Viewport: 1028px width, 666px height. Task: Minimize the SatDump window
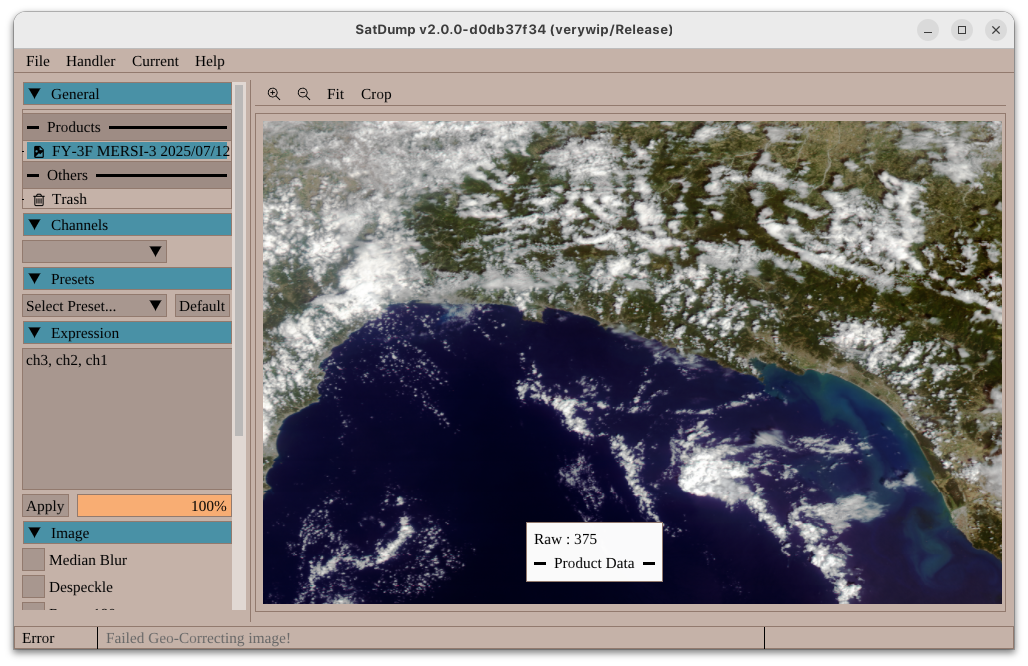928,30
